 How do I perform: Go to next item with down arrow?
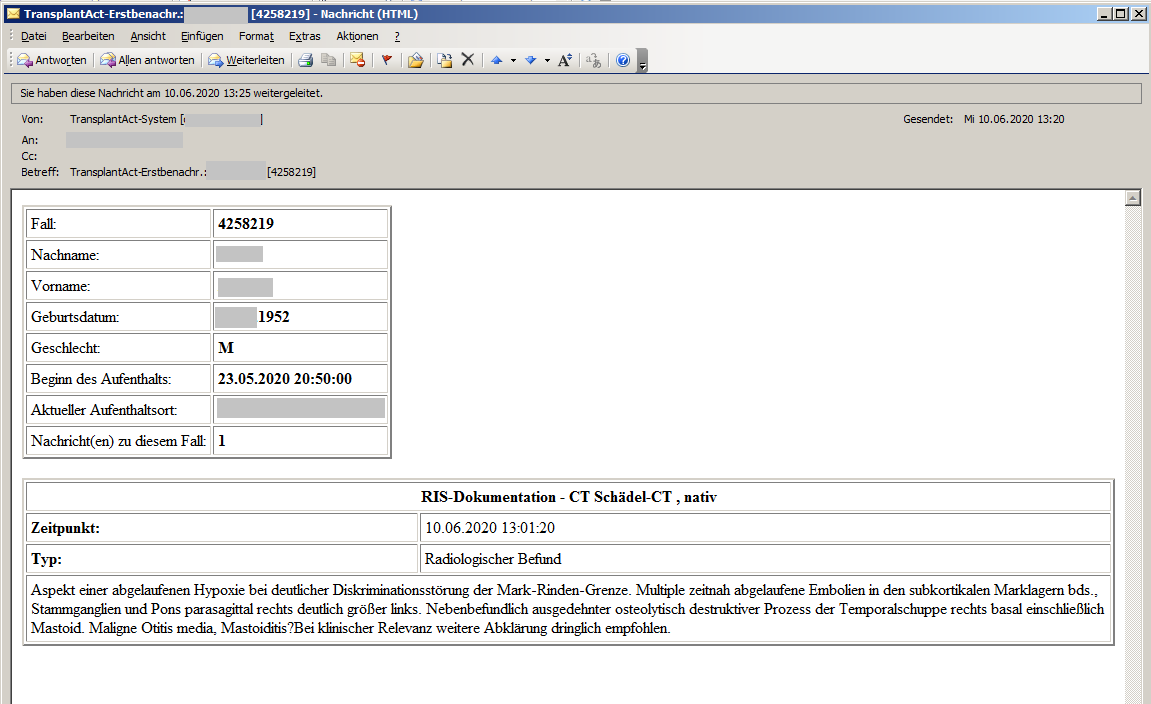(530, 60)
